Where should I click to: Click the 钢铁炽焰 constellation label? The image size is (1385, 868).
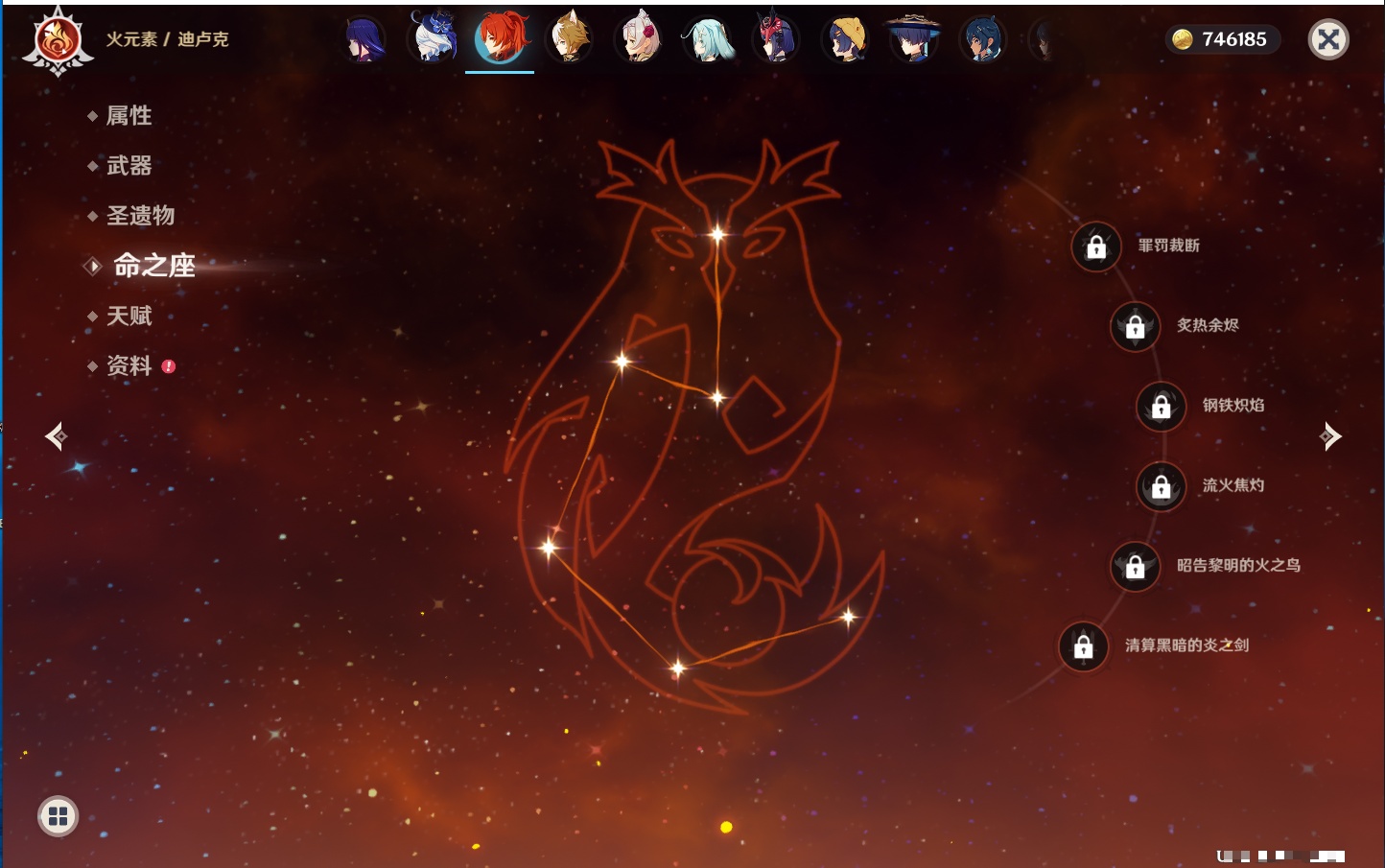(x=1233, y=405)
